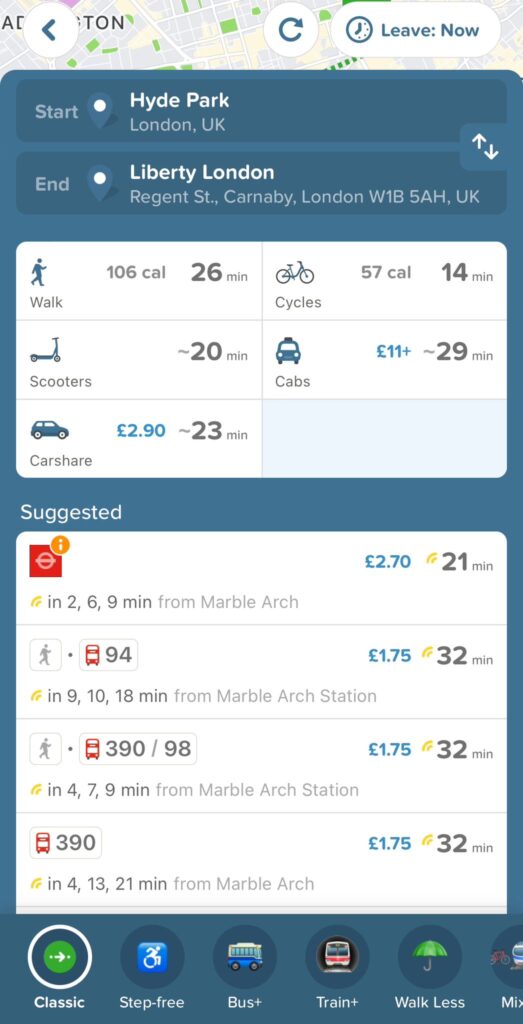Switch to the Classic route mode

(x=59, y=967)
